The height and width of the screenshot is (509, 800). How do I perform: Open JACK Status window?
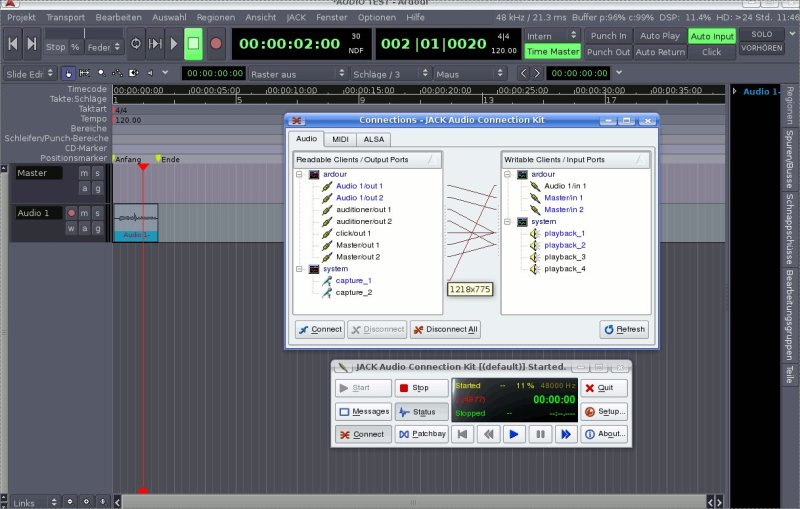[x=421, y=412]
